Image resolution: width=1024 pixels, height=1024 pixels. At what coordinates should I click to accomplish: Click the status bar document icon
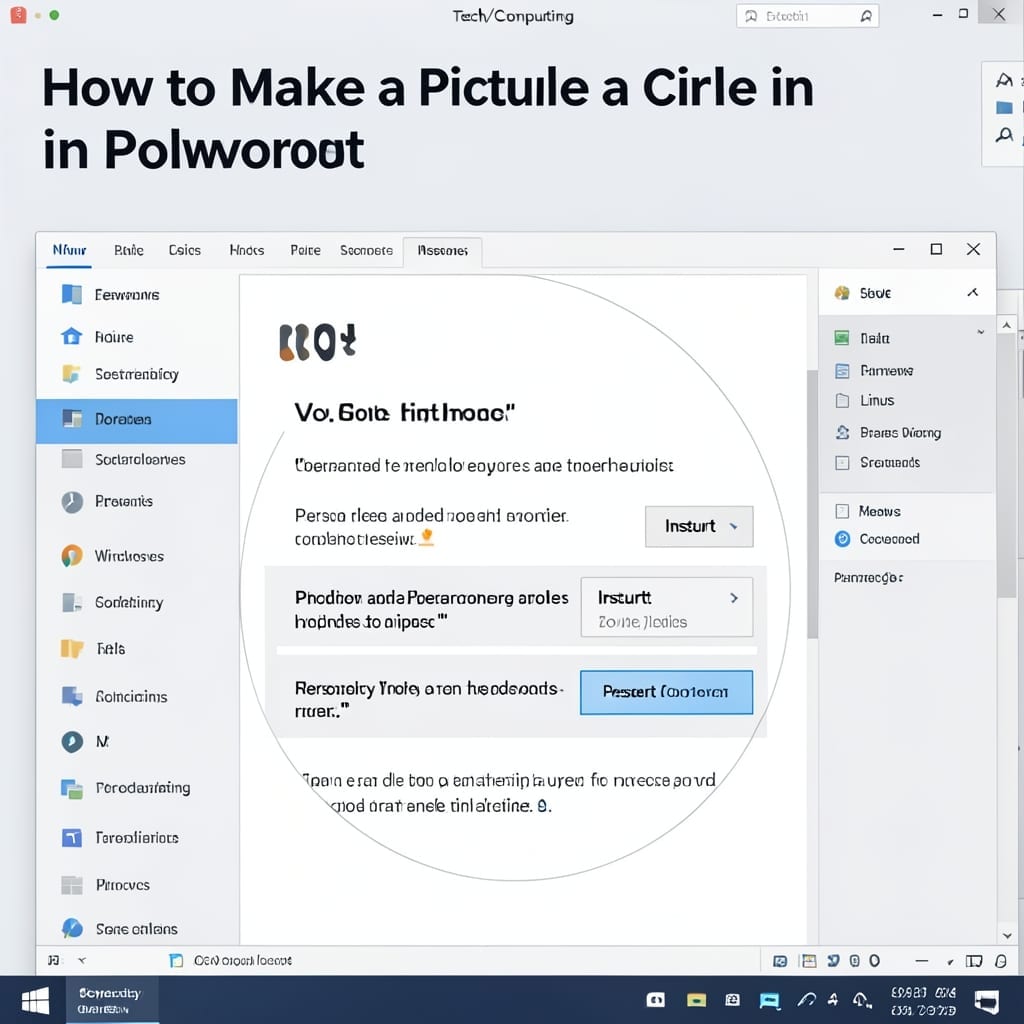(176, 960)
